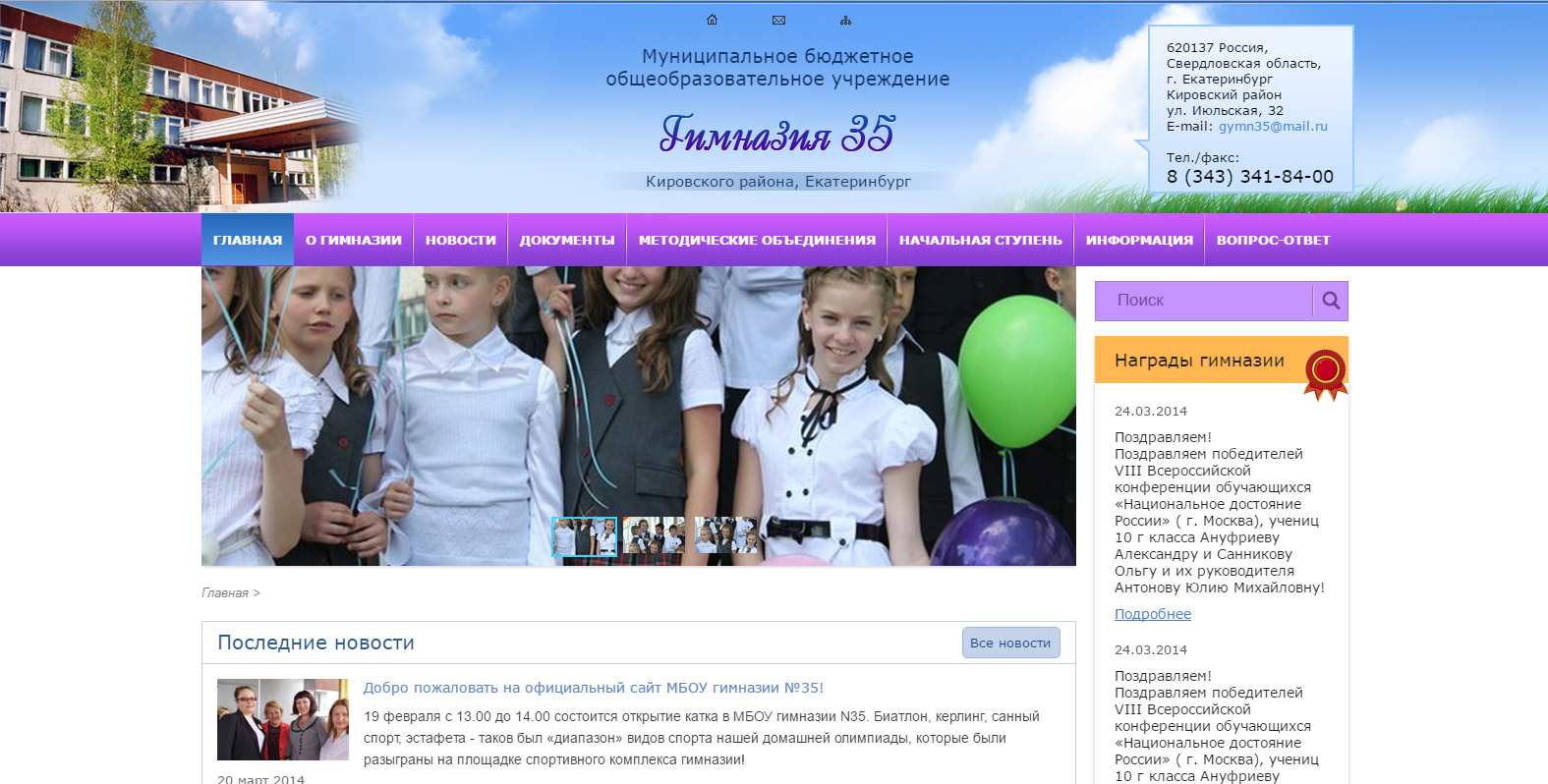Click the gymn35@mail.ru email link
Viewport: 1548px width, 784px height.
(1273, 127)
